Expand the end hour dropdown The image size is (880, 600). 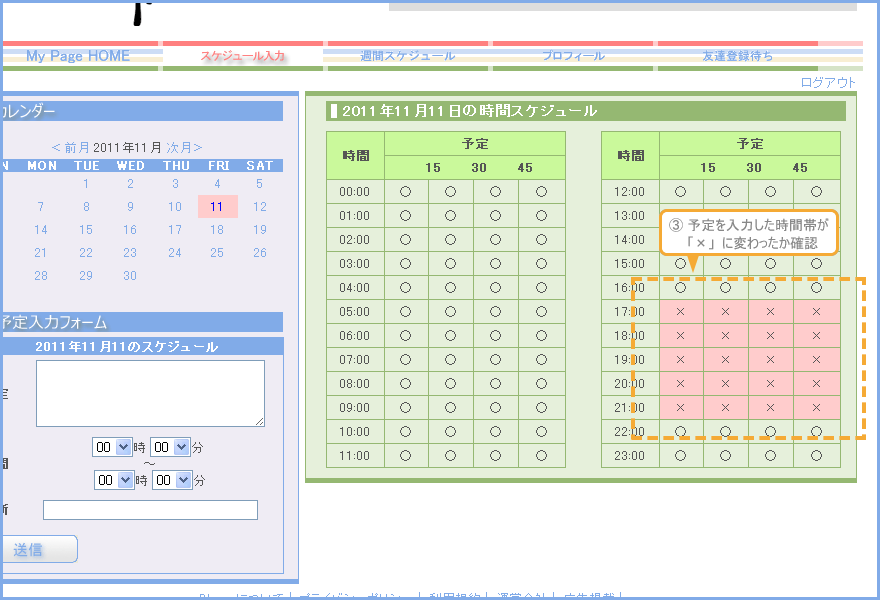(x=114, y=480)
